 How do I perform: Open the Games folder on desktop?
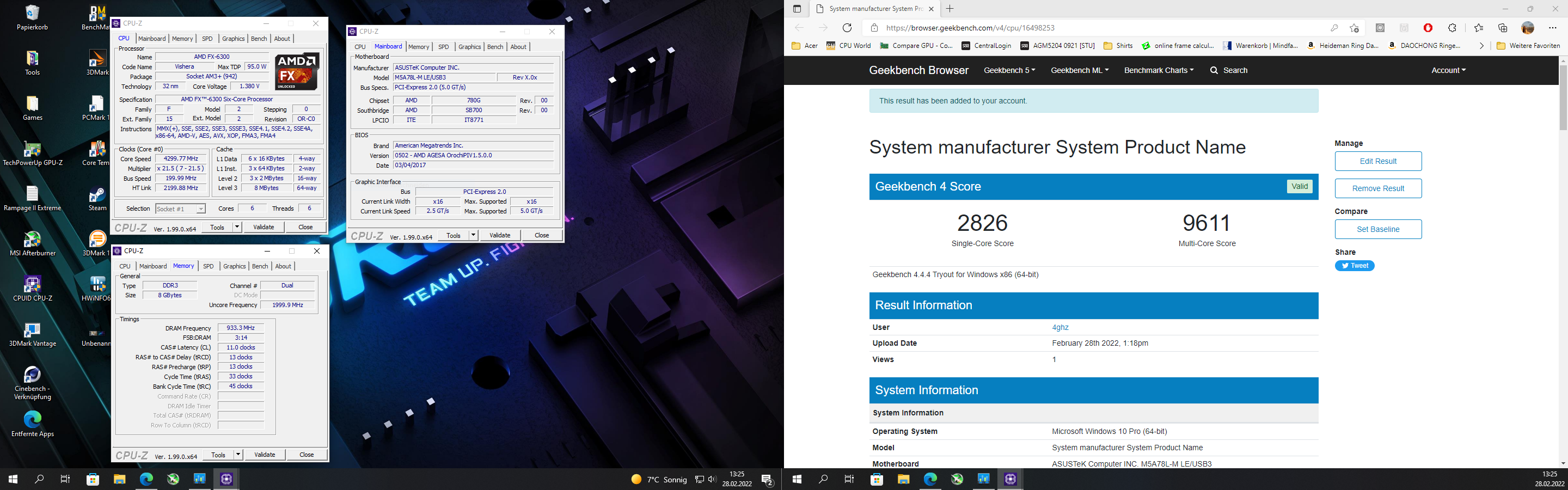pyautogui.click(x=32, y=108)
